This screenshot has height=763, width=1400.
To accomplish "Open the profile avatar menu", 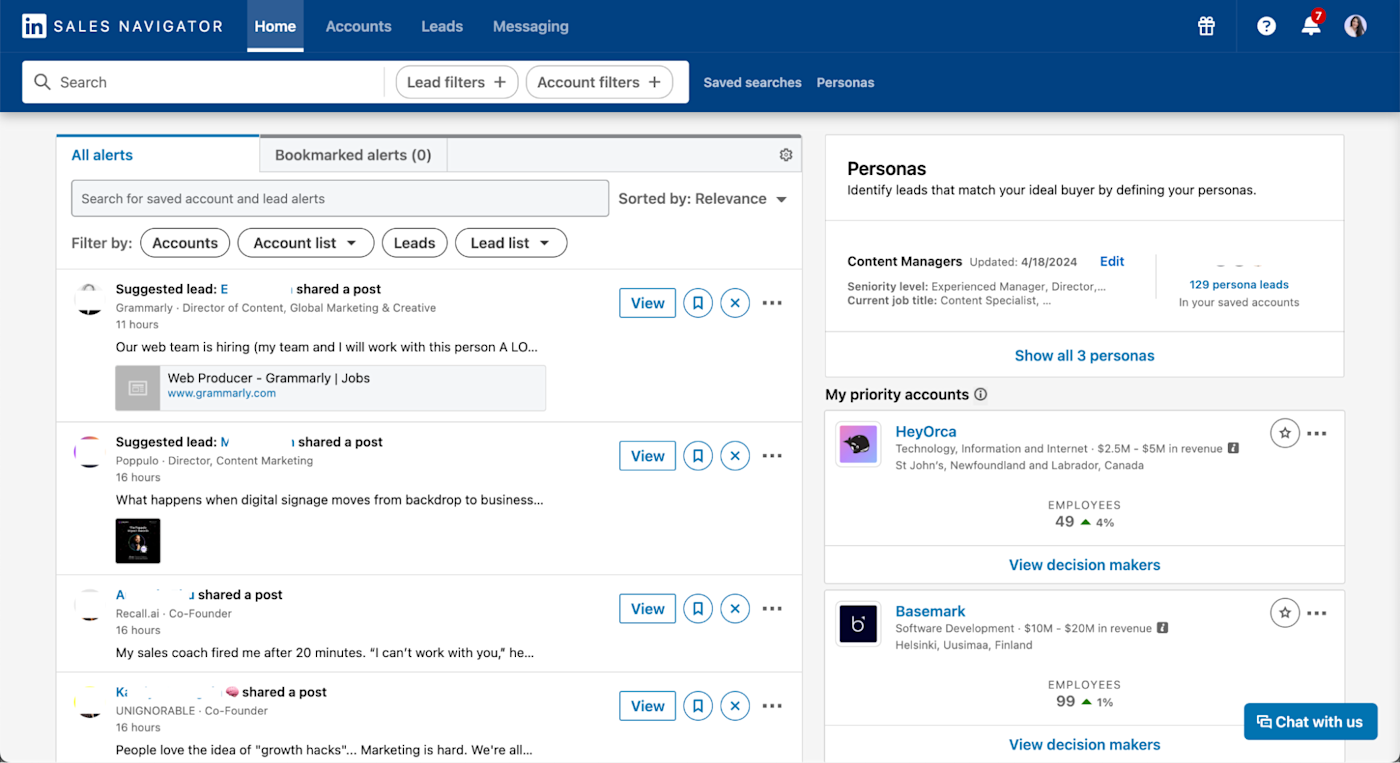I will pyautogui.click(x=1355, y=26).
